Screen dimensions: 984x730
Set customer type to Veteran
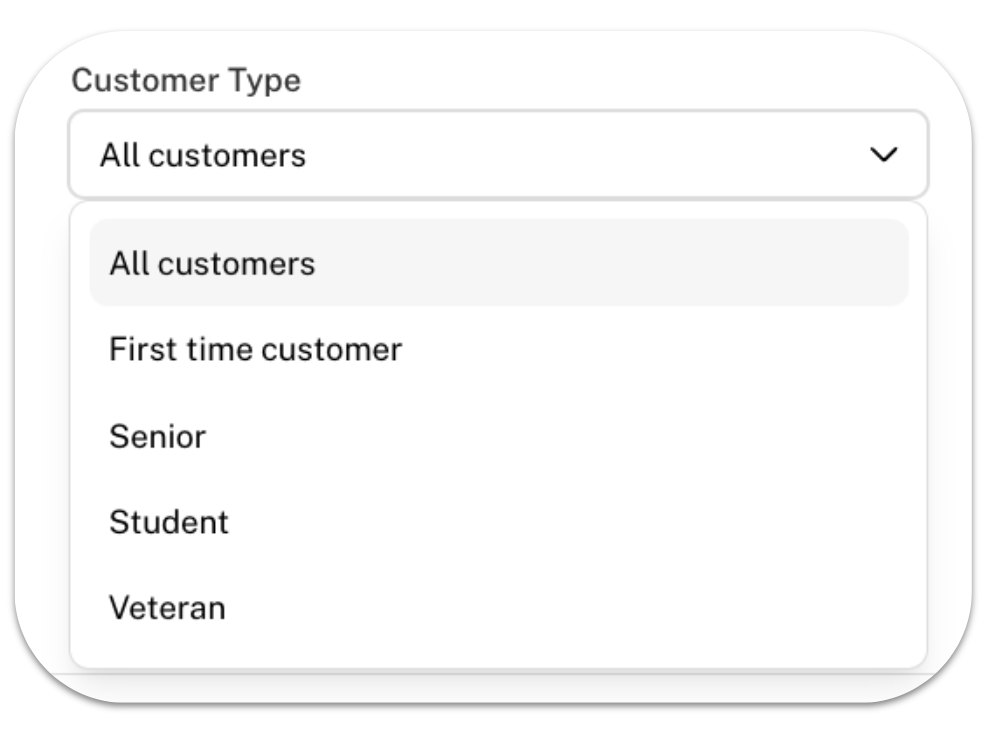click(499, 608)
